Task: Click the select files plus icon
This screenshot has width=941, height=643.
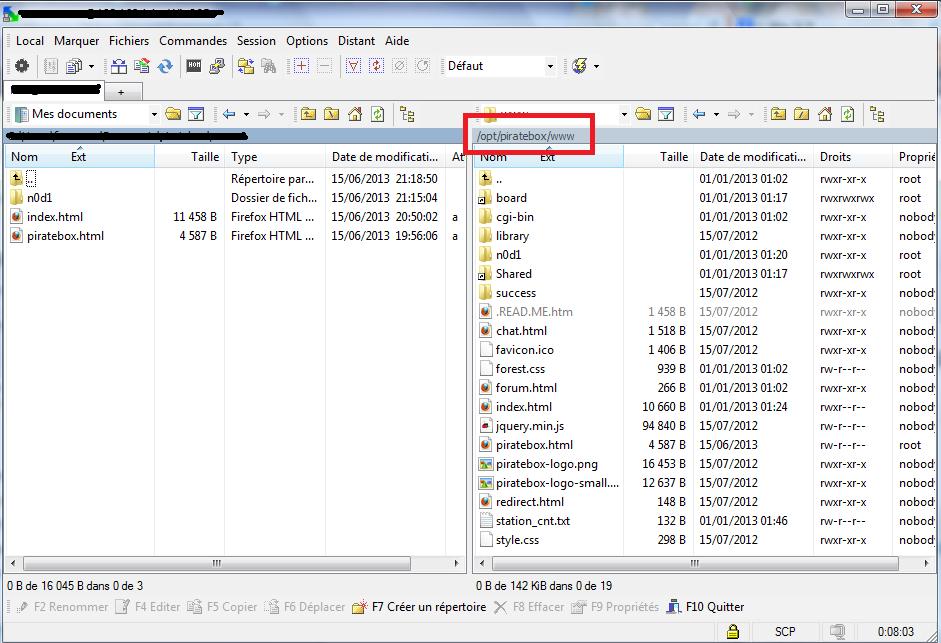Action: coord(301,66)
